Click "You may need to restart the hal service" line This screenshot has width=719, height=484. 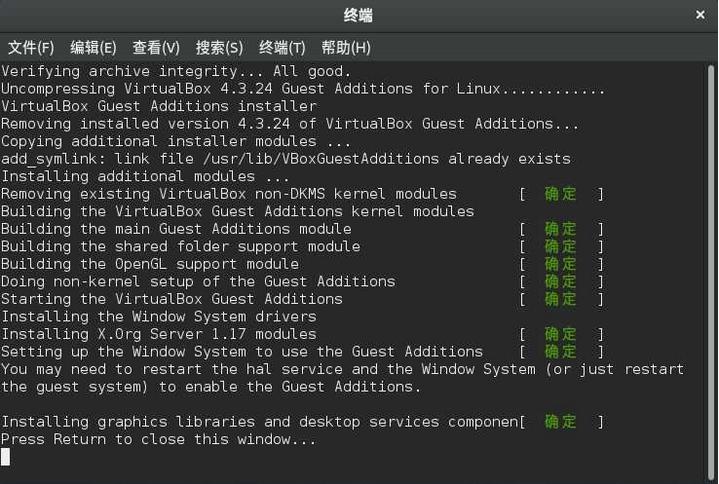click(x=343, y=369)
